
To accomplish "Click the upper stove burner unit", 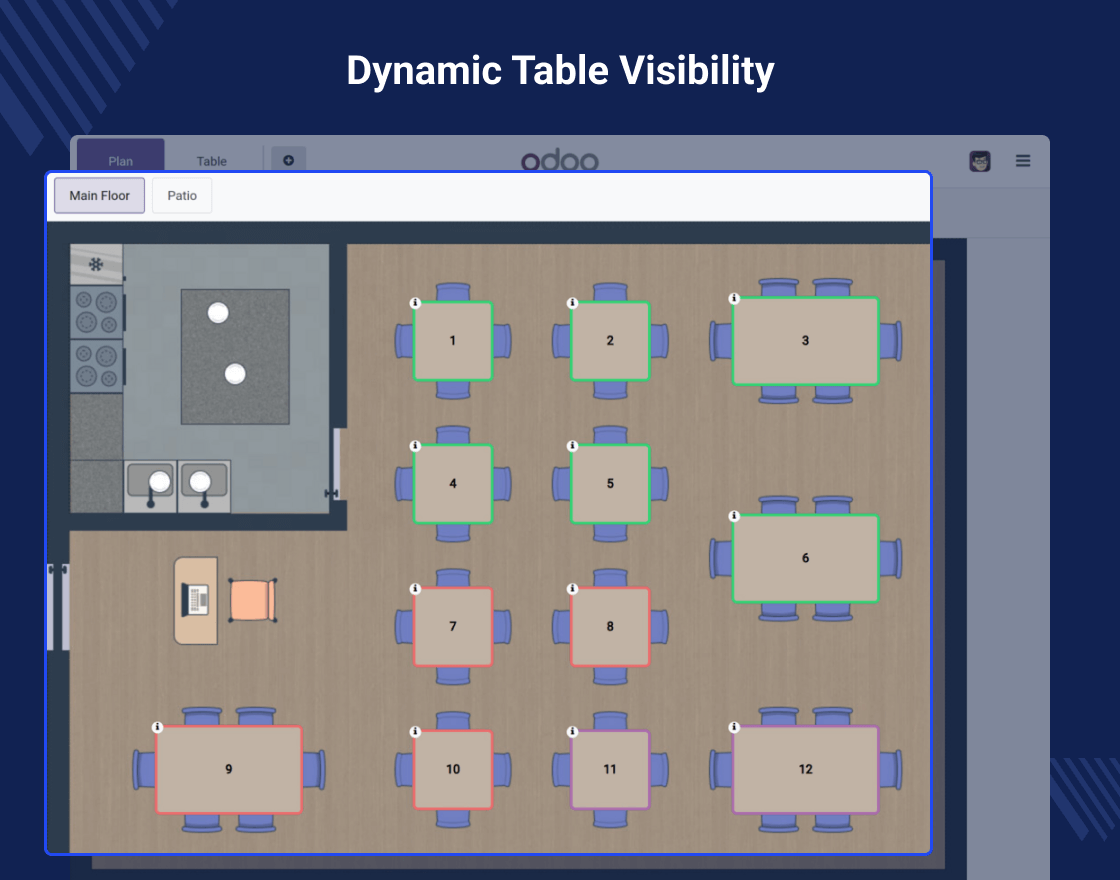I will (96, 312).
